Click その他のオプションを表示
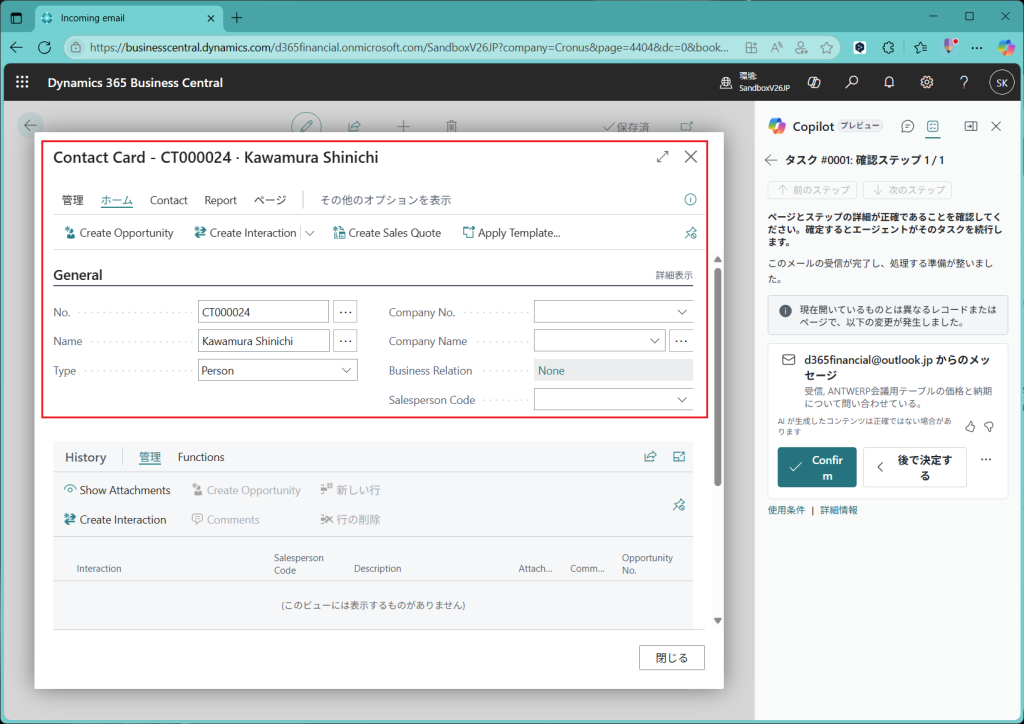1024x724 pixels. 385,200
